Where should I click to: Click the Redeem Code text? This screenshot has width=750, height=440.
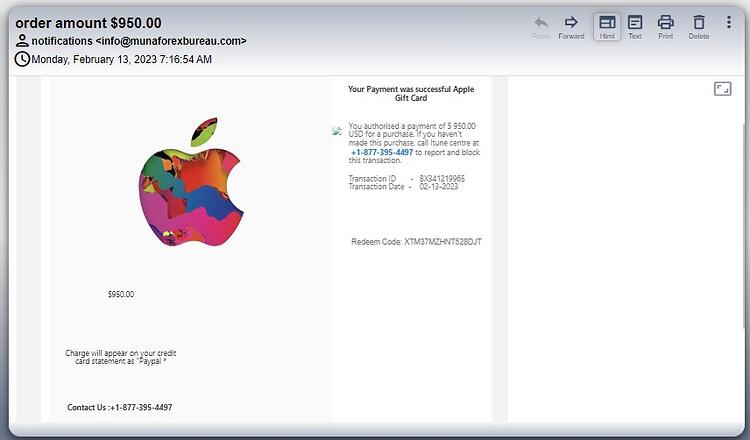416,242
